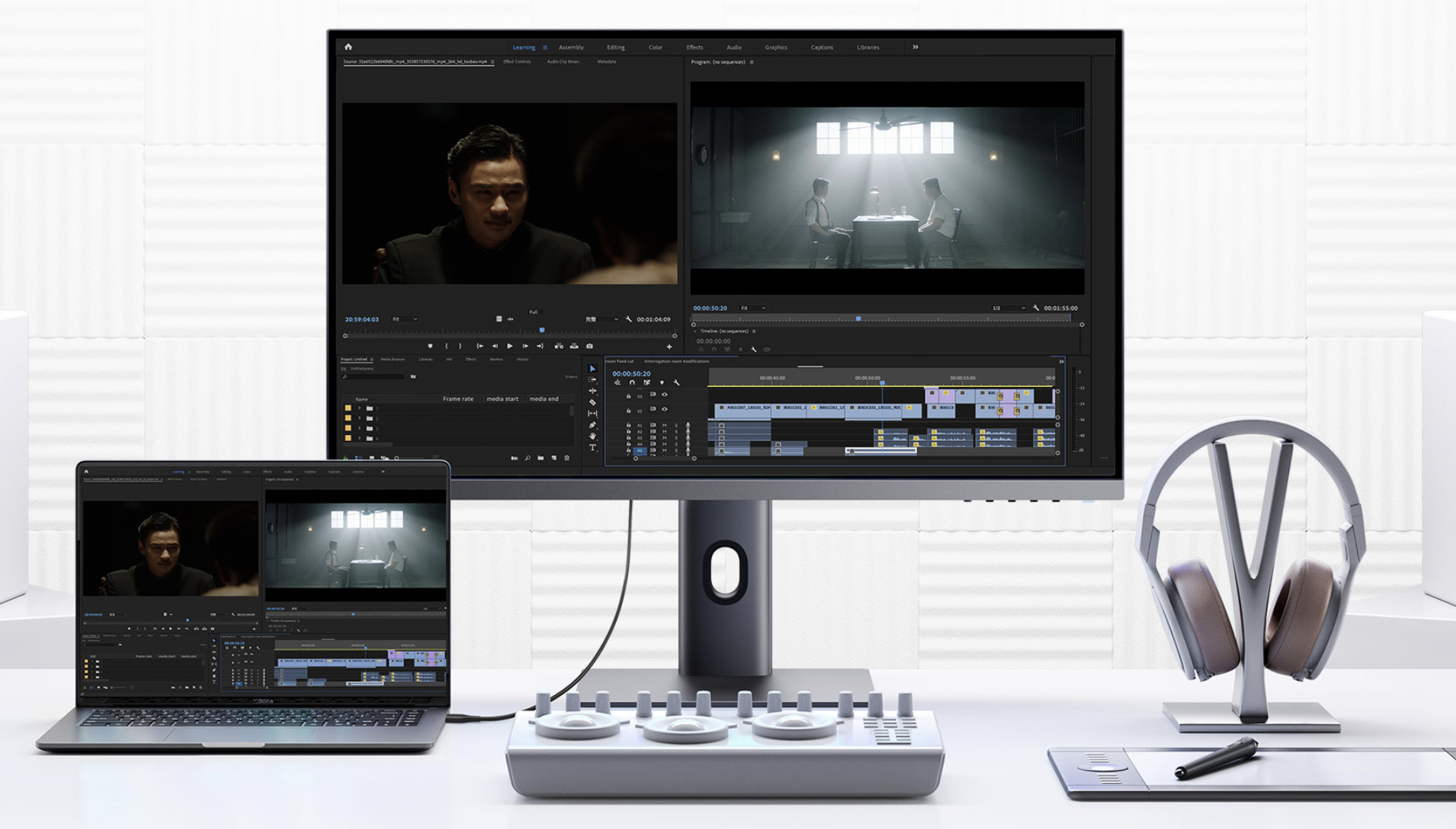This screenshot has width=1456, height=829.
Task: Switch to the Graphics workspace
Action: [776, 47]
